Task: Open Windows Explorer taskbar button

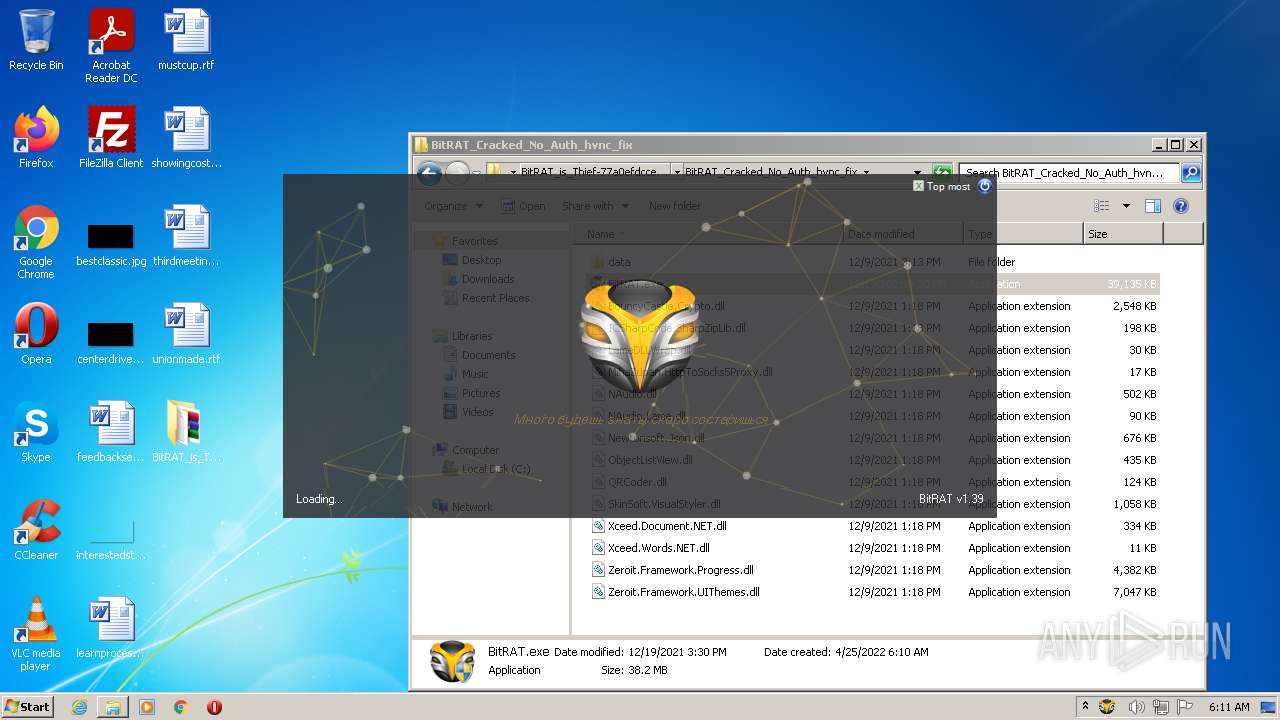Action: coord(113,707)
